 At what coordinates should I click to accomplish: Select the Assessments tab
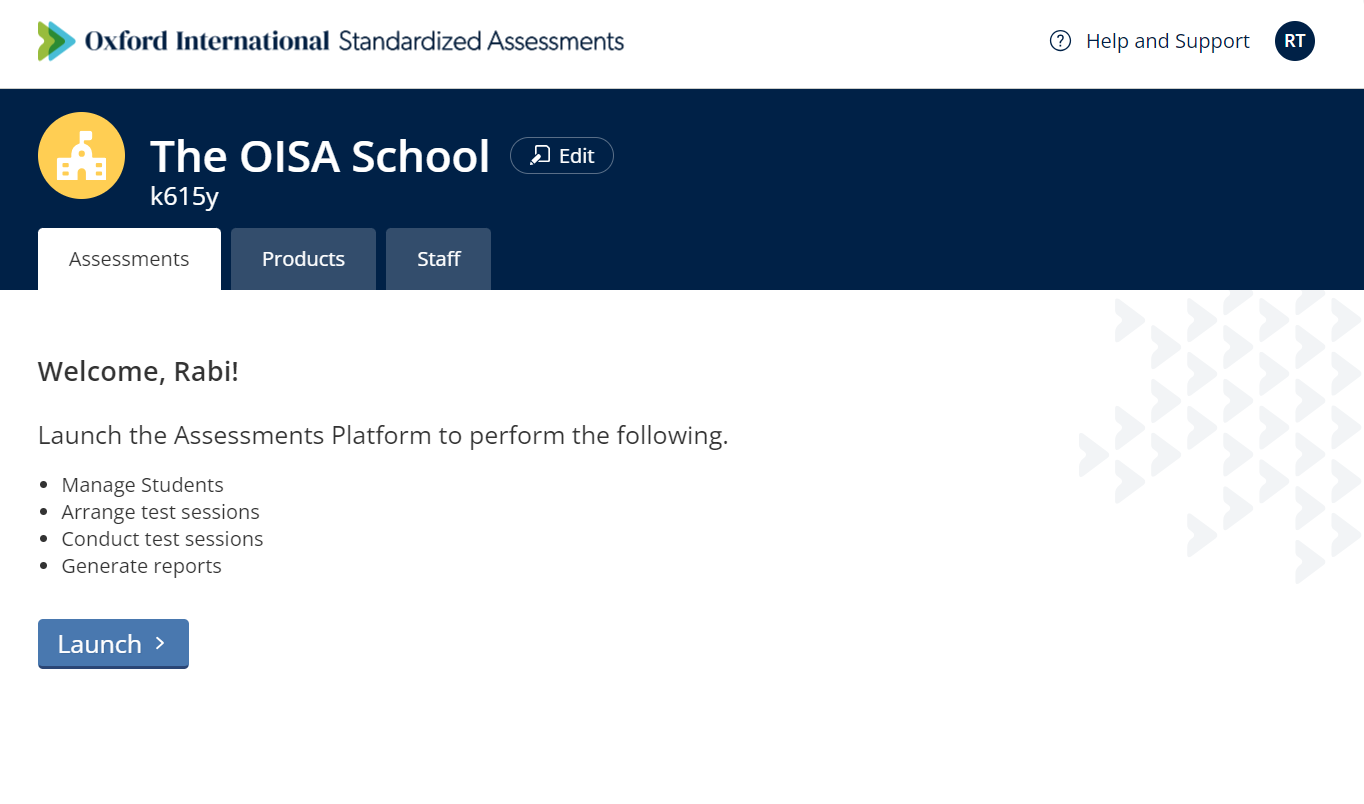pyautogui.click(x=129, y=258)
